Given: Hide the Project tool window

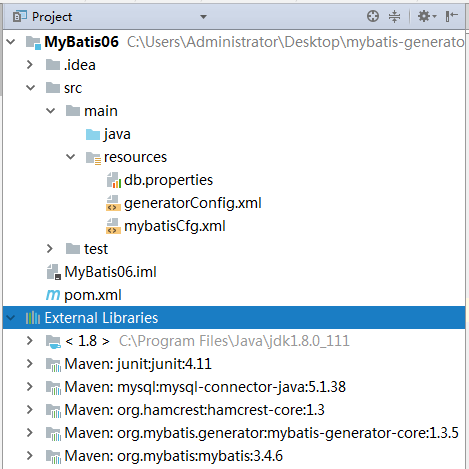Looking at the screenshot, I should [451, 16].
